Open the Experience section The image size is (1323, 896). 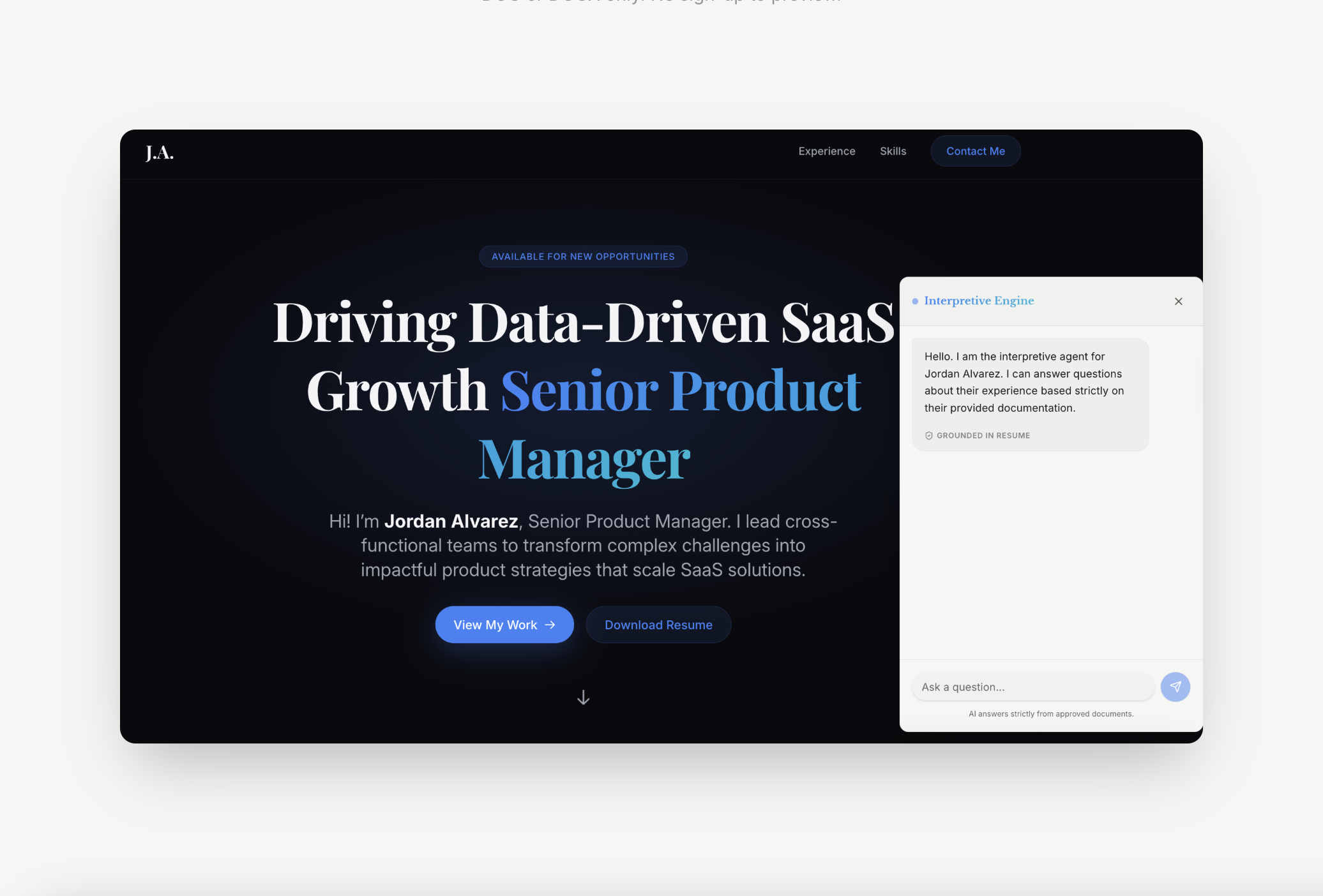[x=826, y=151]
